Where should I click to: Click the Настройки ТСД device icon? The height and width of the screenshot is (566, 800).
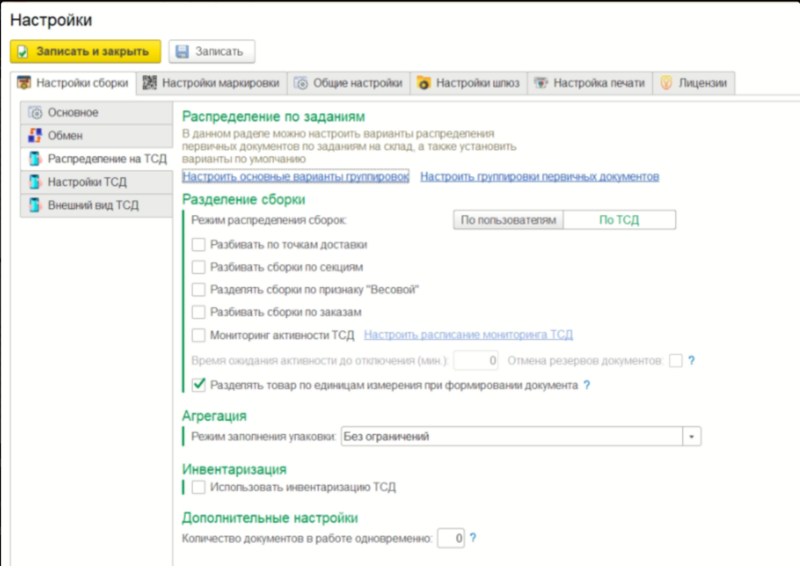[x=34, y=182]
